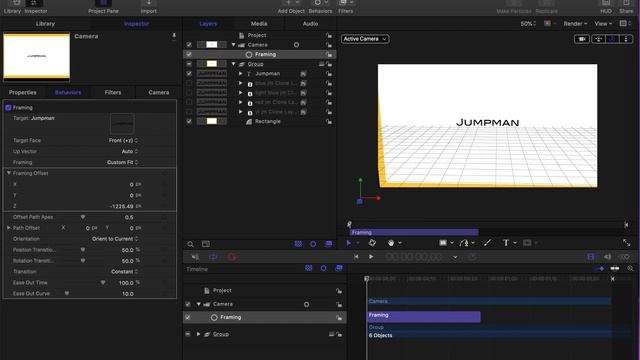Screen dimensions: 640x360
Task: Open the Properties inspector tab
Action: pos(22,93)
